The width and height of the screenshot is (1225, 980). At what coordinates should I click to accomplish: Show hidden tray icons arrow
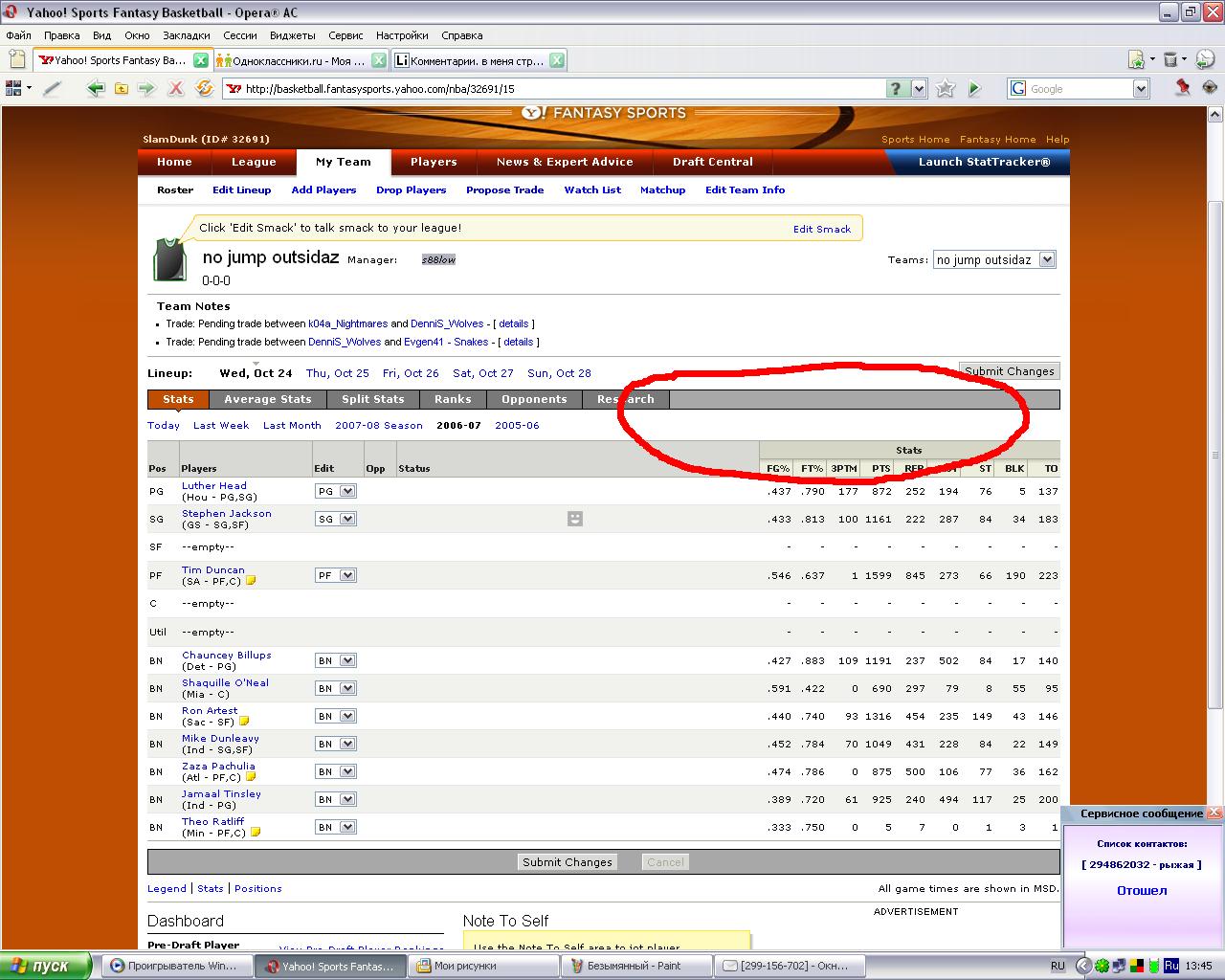[1083, 966]
